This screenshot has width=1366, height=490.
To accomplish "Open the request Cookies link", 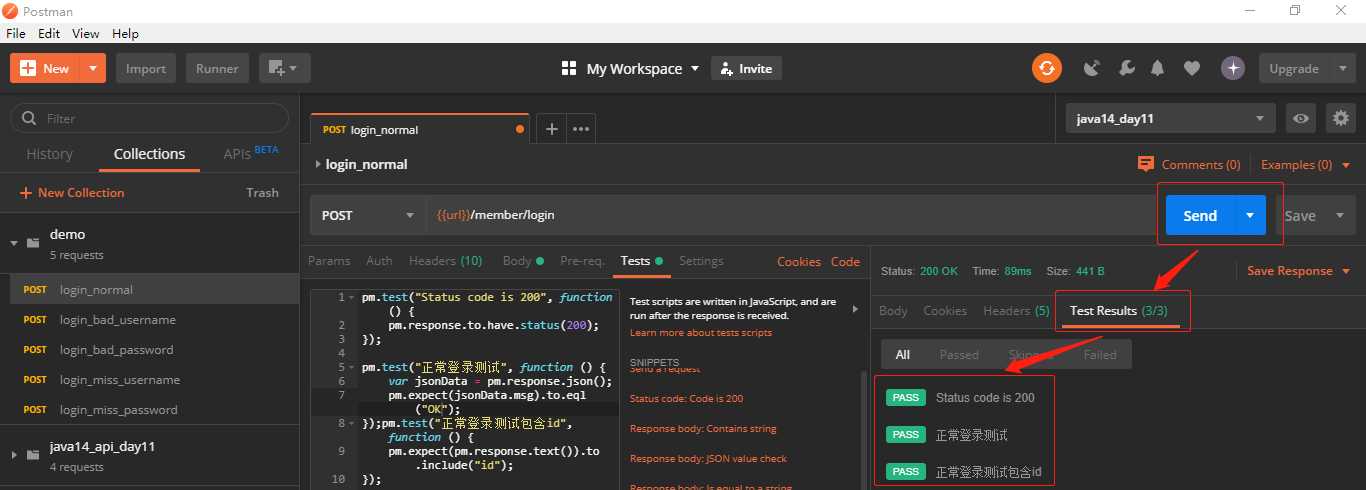I will click(799, 261).
